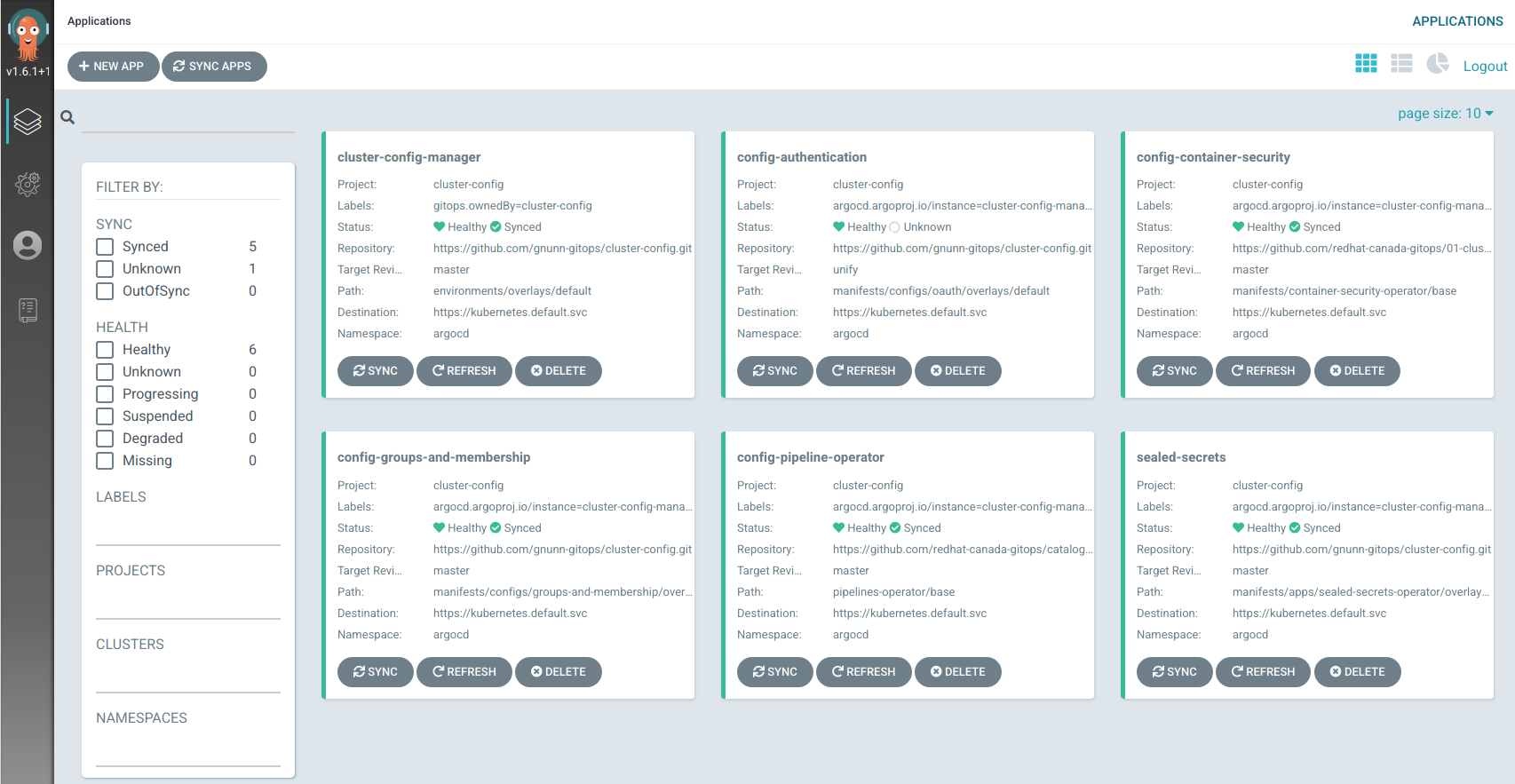The image size is (1515, 784).
Task: Open the config-container-security application title
Action: click(x=1213, y=157)
